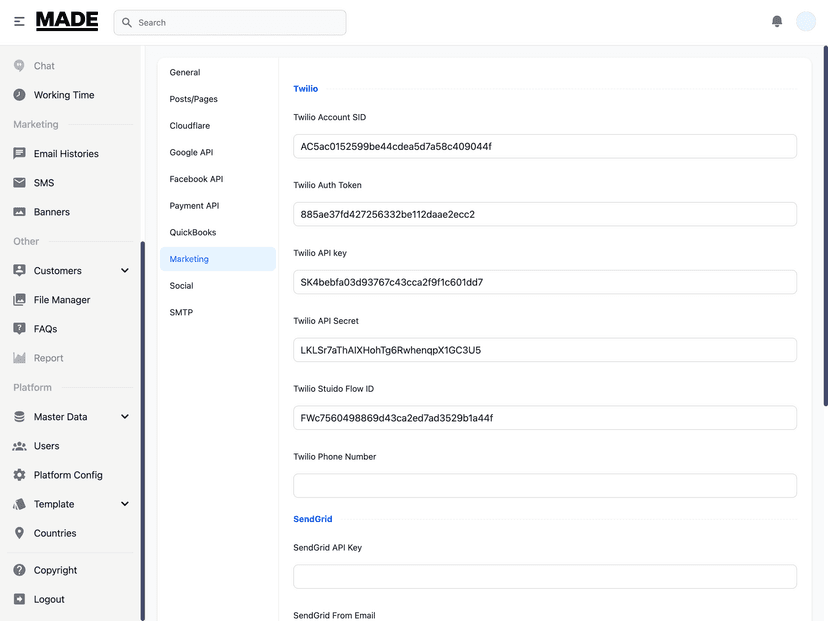Image resolution: width=828 pixels, height=621 pixels.
Task: Click the Platform Config gear icon
Action: click(20, 475)
